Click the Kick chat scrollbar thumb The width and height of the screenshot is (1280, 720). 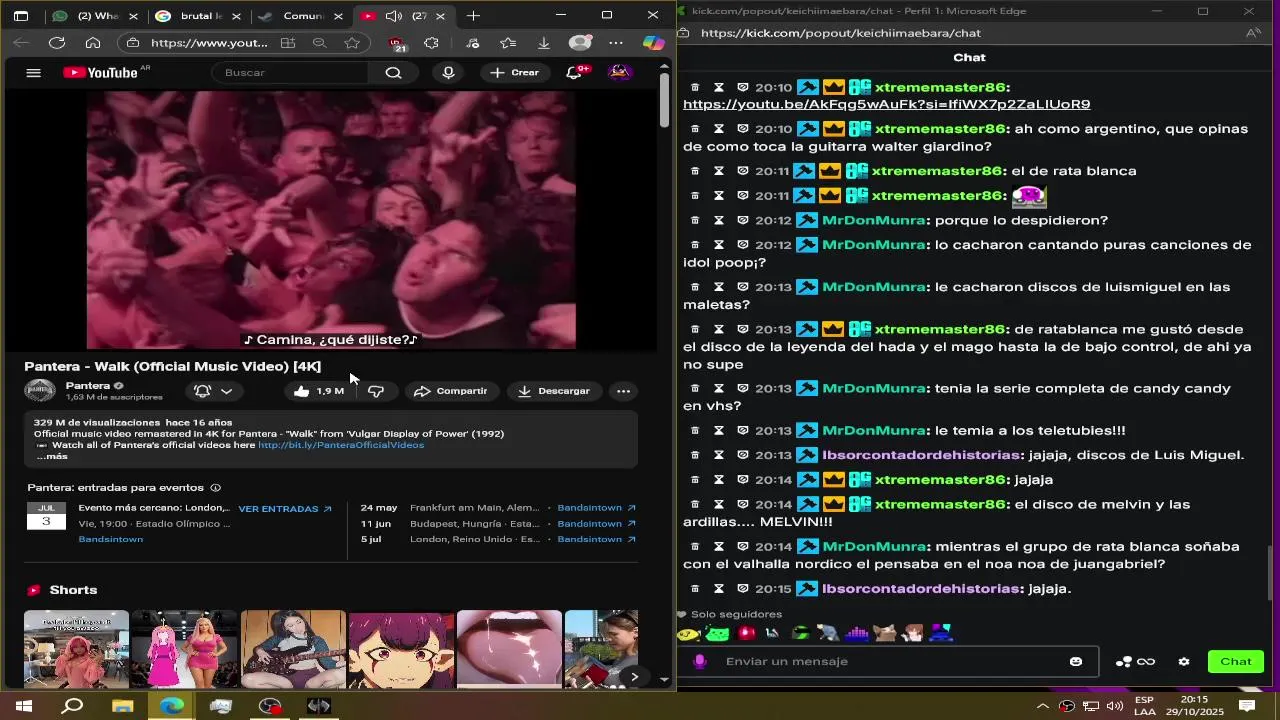coord(1271,573)
